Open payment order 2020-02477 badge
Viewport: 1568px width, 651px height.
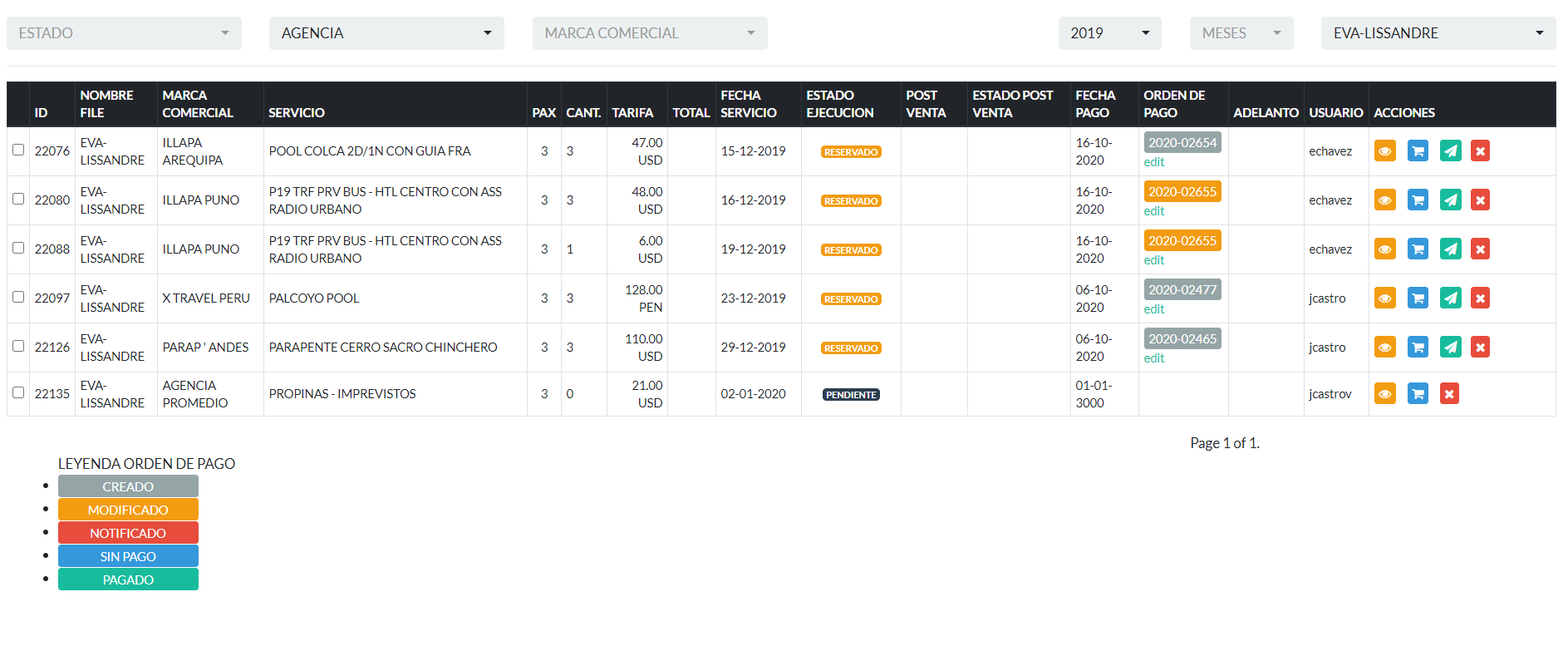1182,290
